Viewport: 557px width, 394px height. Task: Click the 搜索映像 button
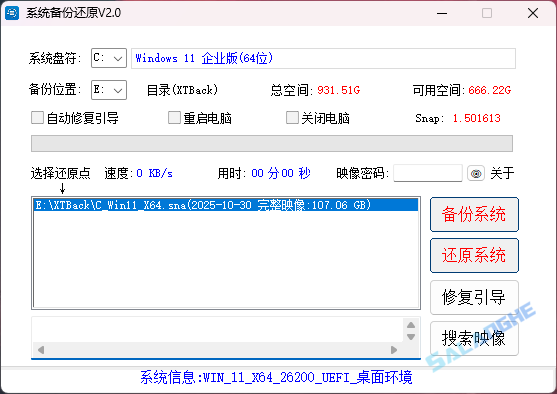click(x=474, y=338)
